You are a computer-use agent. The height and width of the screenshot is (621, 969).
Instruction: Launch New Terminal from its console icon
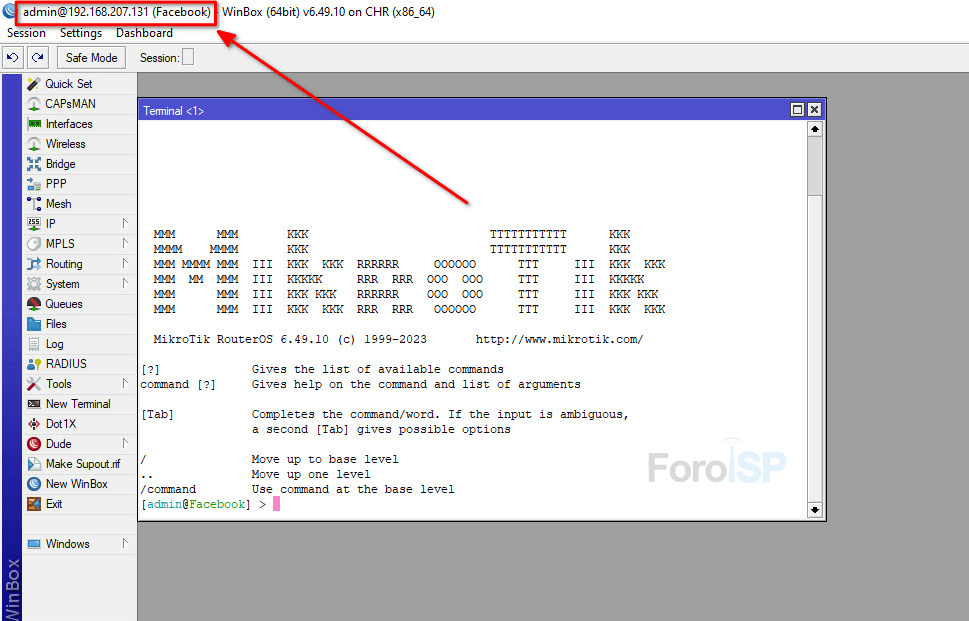coord(34,404)
